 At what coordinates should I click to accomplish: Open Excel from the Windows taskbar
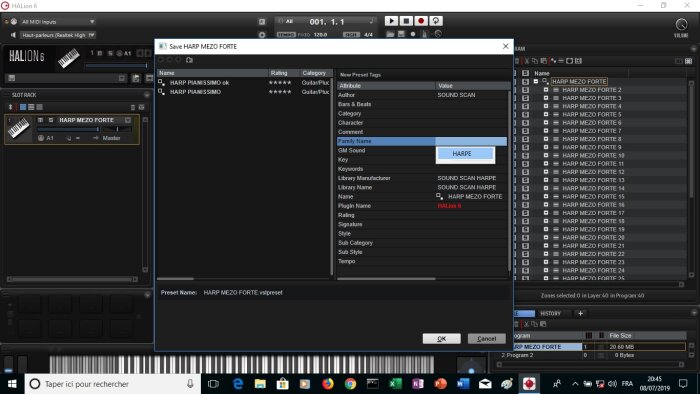pyautogui.click(x=395, y=383)
